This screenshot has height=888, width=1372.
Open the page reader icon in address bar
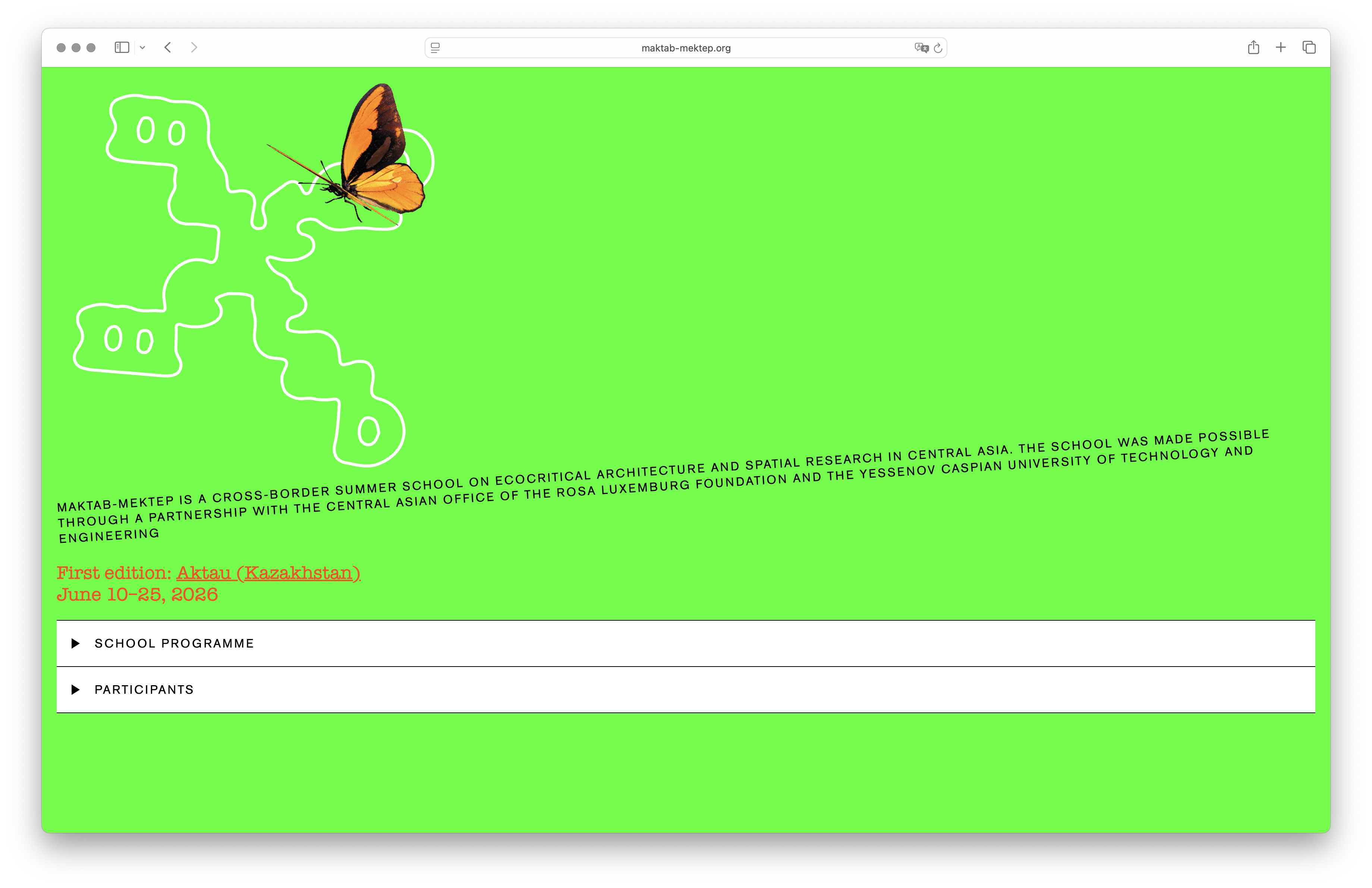(435, 48)
